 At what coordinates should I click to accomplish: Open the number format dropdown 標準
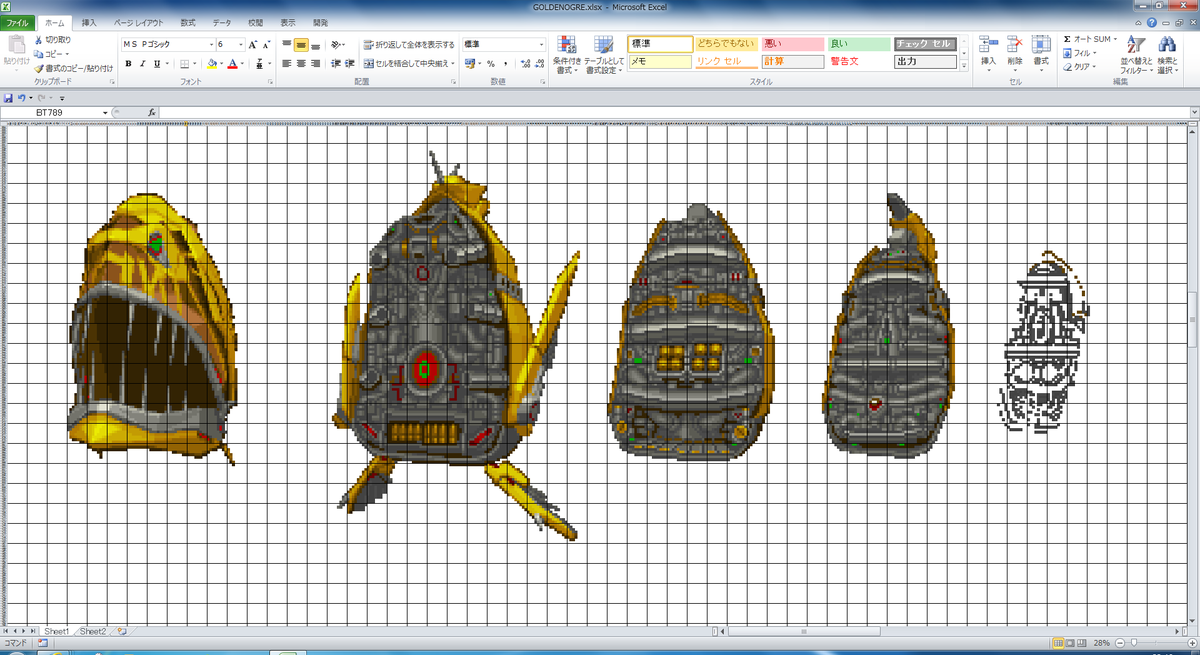pyautogui.click(x=542, y=45)
